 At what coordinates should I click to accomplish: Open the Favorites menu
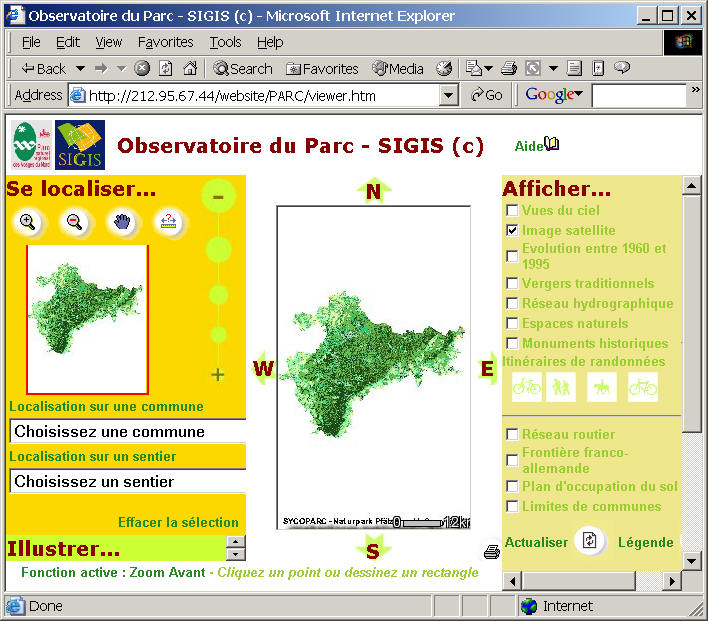coord(165,42)
